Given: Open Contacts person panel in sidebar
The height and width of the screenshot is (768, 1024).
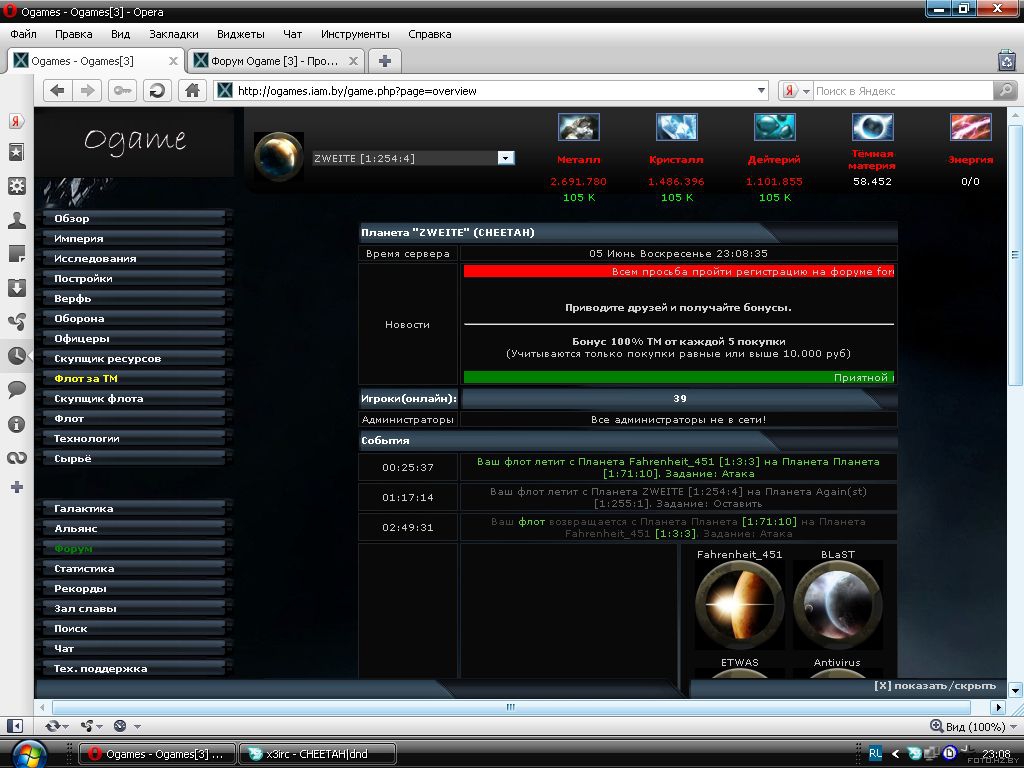Looking at the screenshot, I should pos(16,220).
